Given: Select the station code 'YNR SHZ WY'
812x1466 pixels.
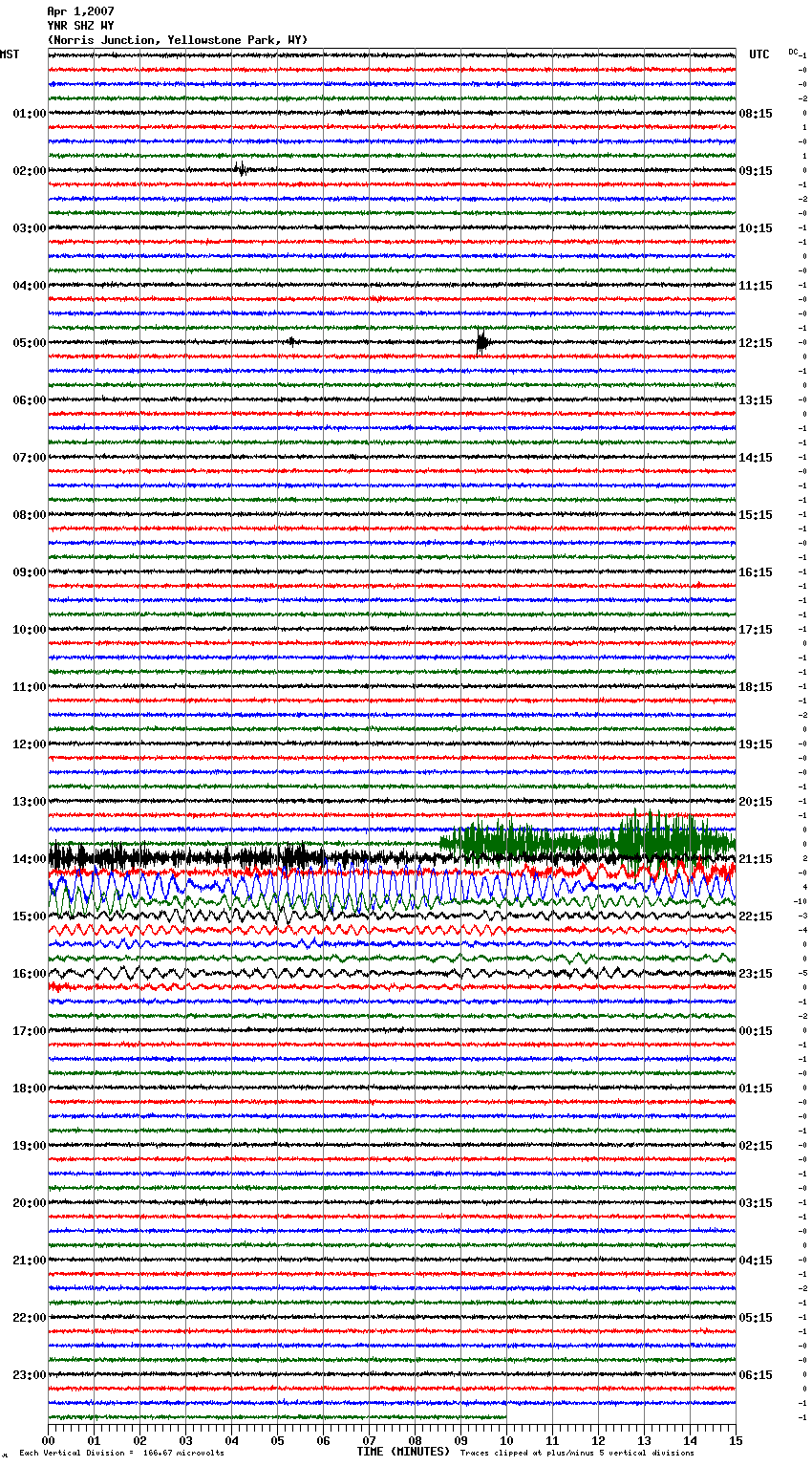Looking at the screenshot, I should [80, 26].
